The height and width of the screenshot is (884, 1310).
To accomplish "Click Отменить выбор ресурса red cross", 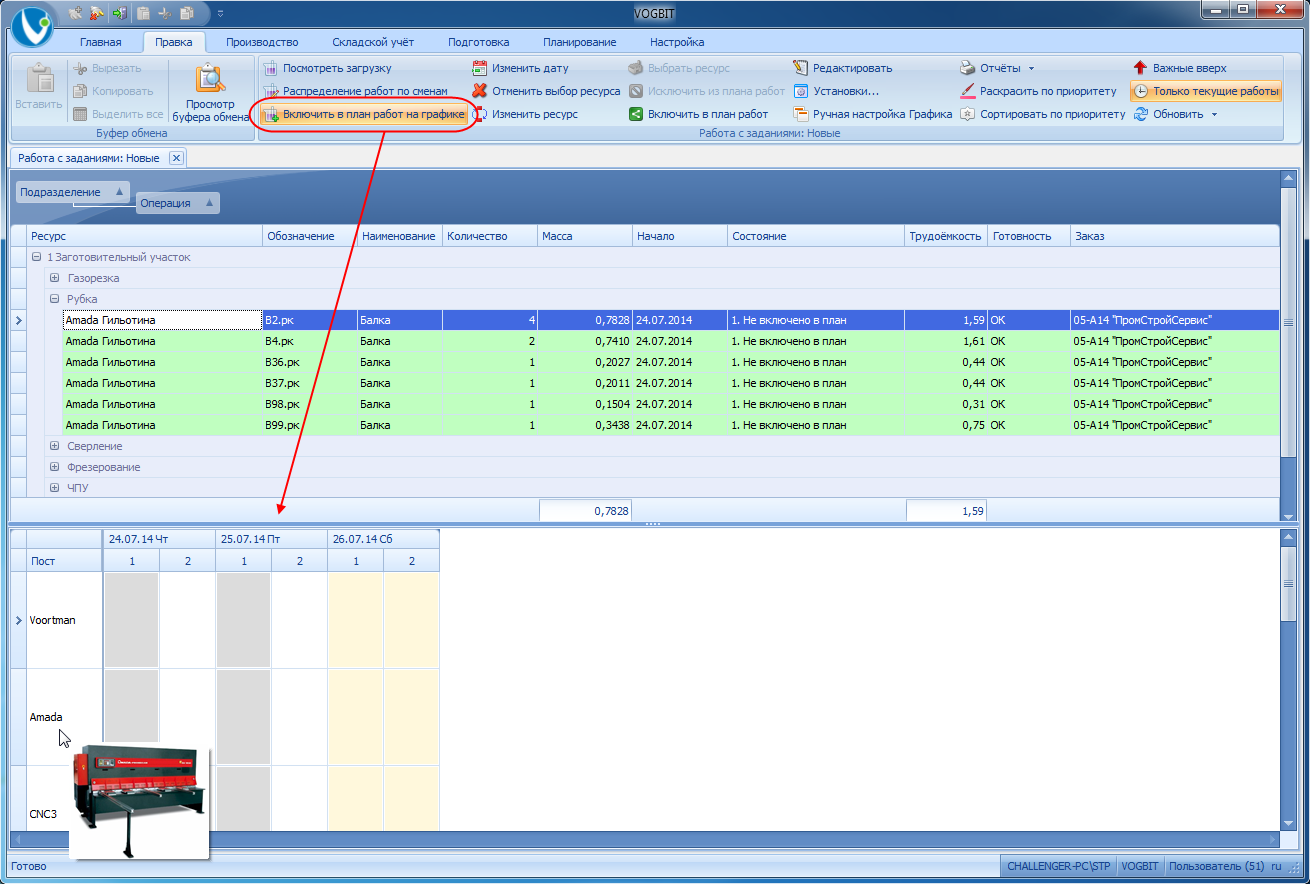I will click(x=480, y=91).
